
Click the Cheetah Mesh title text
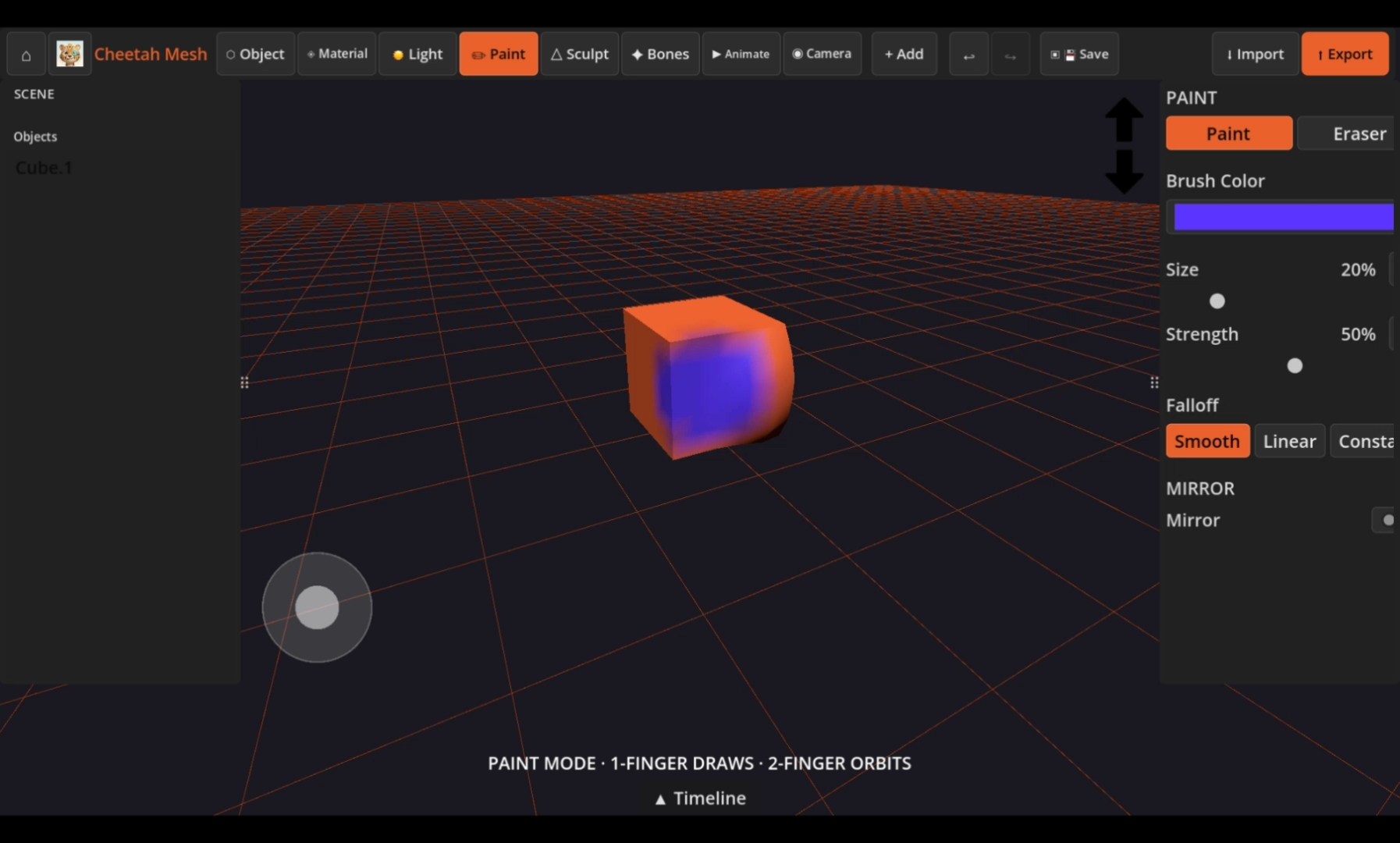click(151, 54)
